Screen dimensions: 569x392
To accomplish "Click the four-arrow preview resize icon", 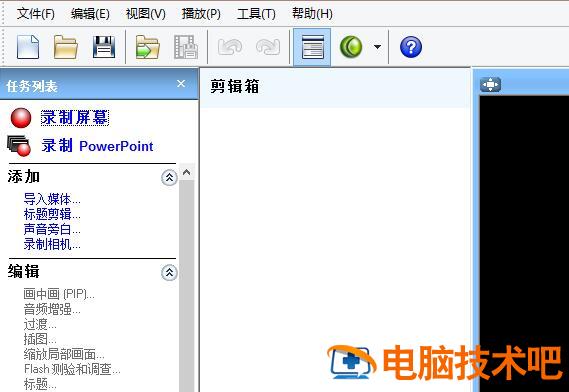I will 490,85.
